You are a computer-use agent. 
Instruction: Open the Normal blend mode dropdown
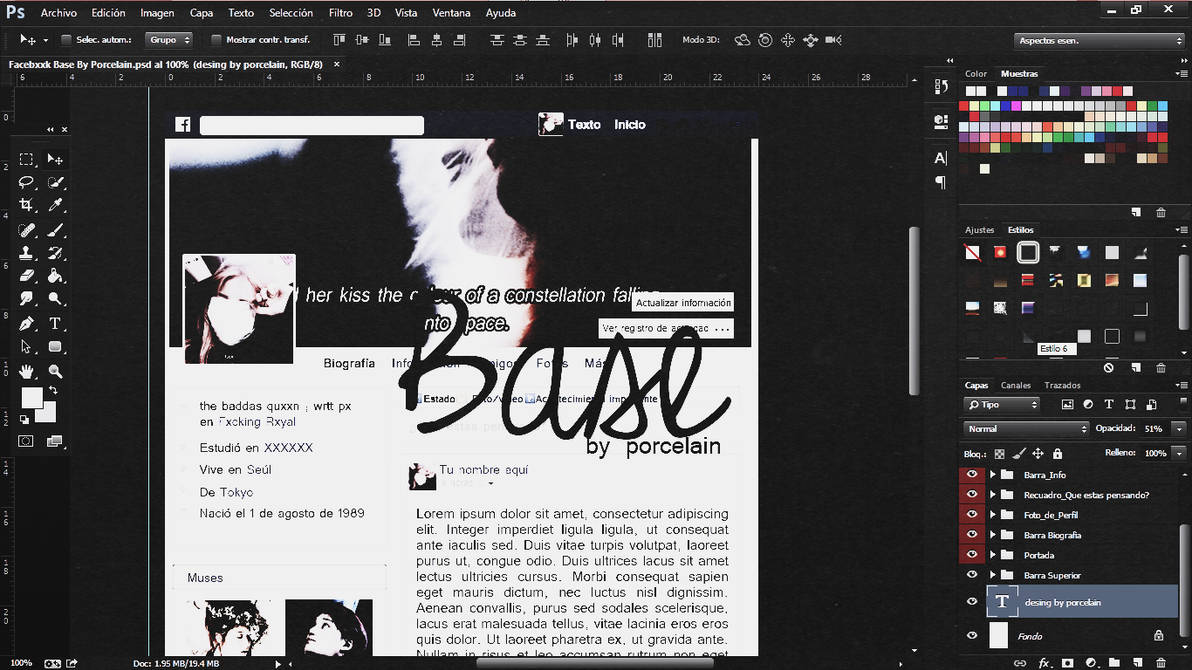[x=1025, y=427]
